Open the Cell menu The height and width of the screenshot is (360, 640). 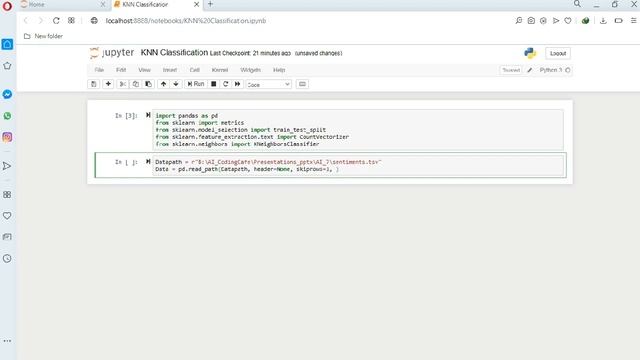(x=195, y=70)
